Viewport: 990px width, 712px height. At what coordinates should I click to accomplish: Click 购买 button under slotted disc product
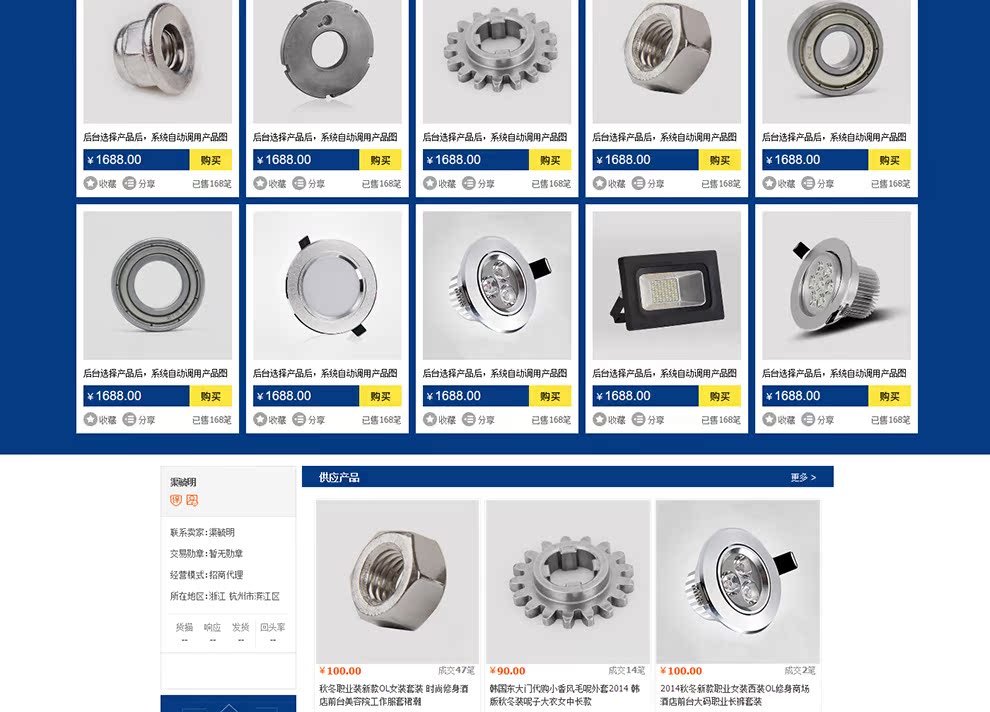click(380, 160)
